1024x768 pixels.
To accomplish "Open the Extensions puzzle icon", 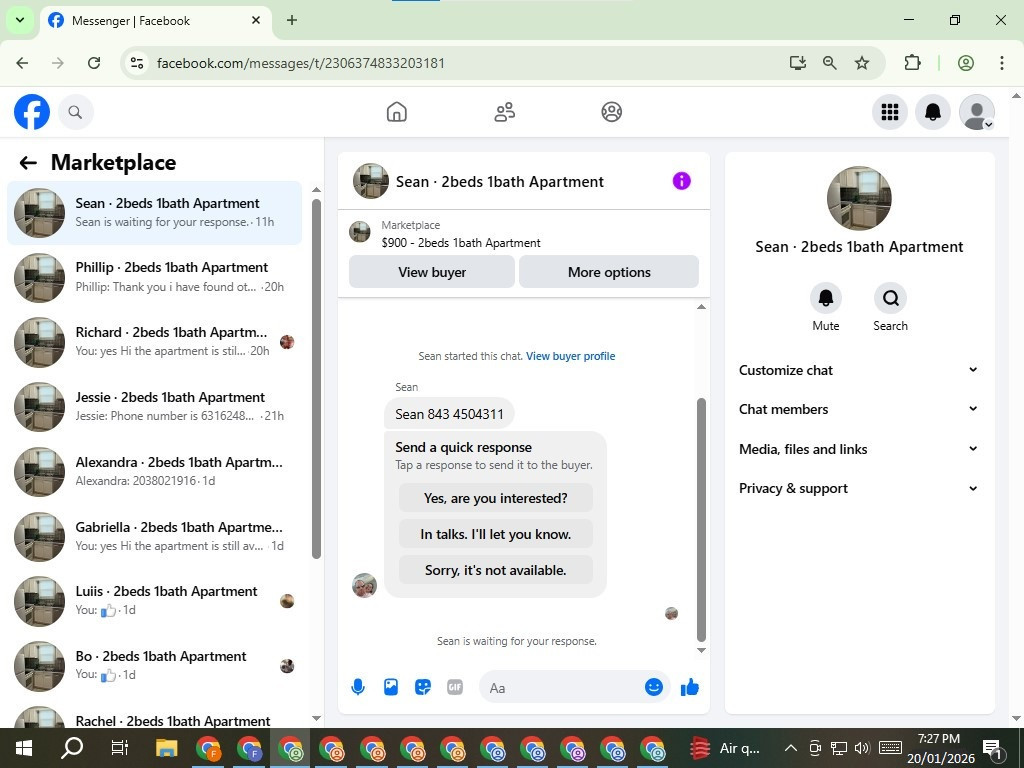I will coord(912,63).
